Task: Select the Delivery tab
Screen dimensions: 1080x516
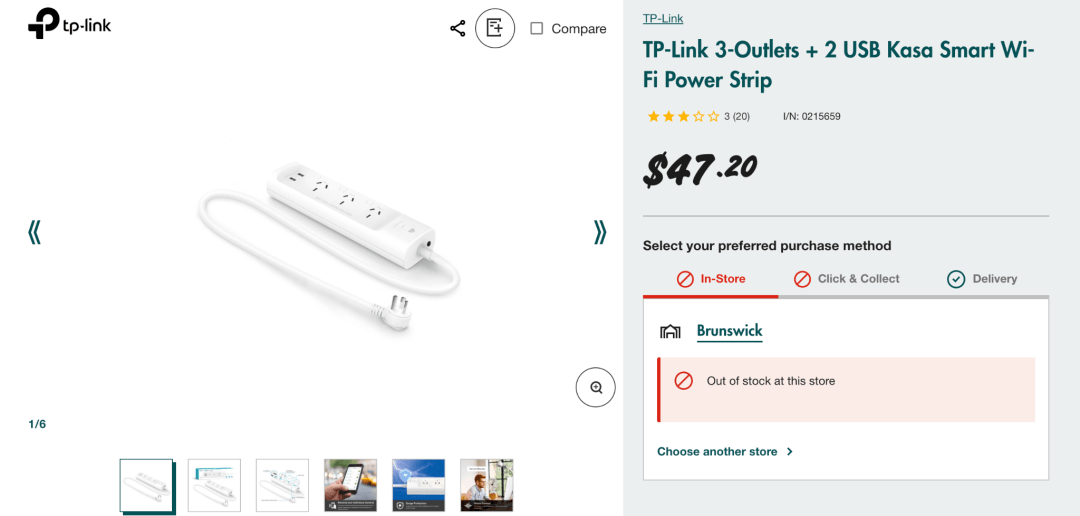Action: pos(982,279)
